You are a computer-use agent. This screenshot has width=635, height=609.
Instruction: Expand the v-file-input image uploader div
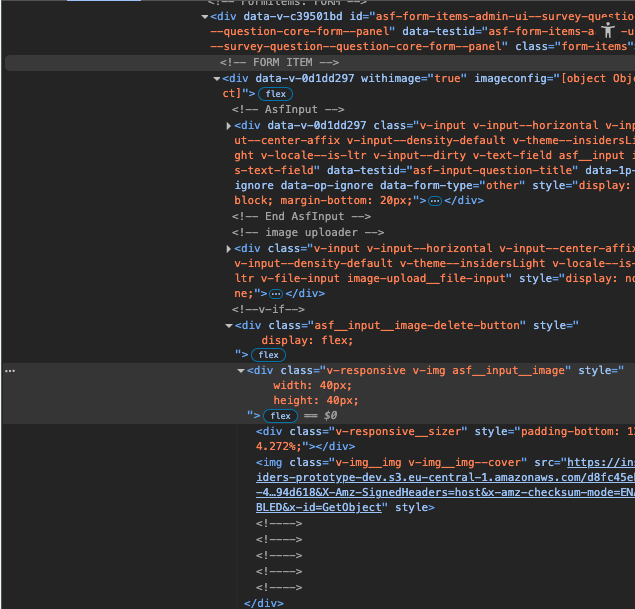pyautogui.click(x=229, y=248)
